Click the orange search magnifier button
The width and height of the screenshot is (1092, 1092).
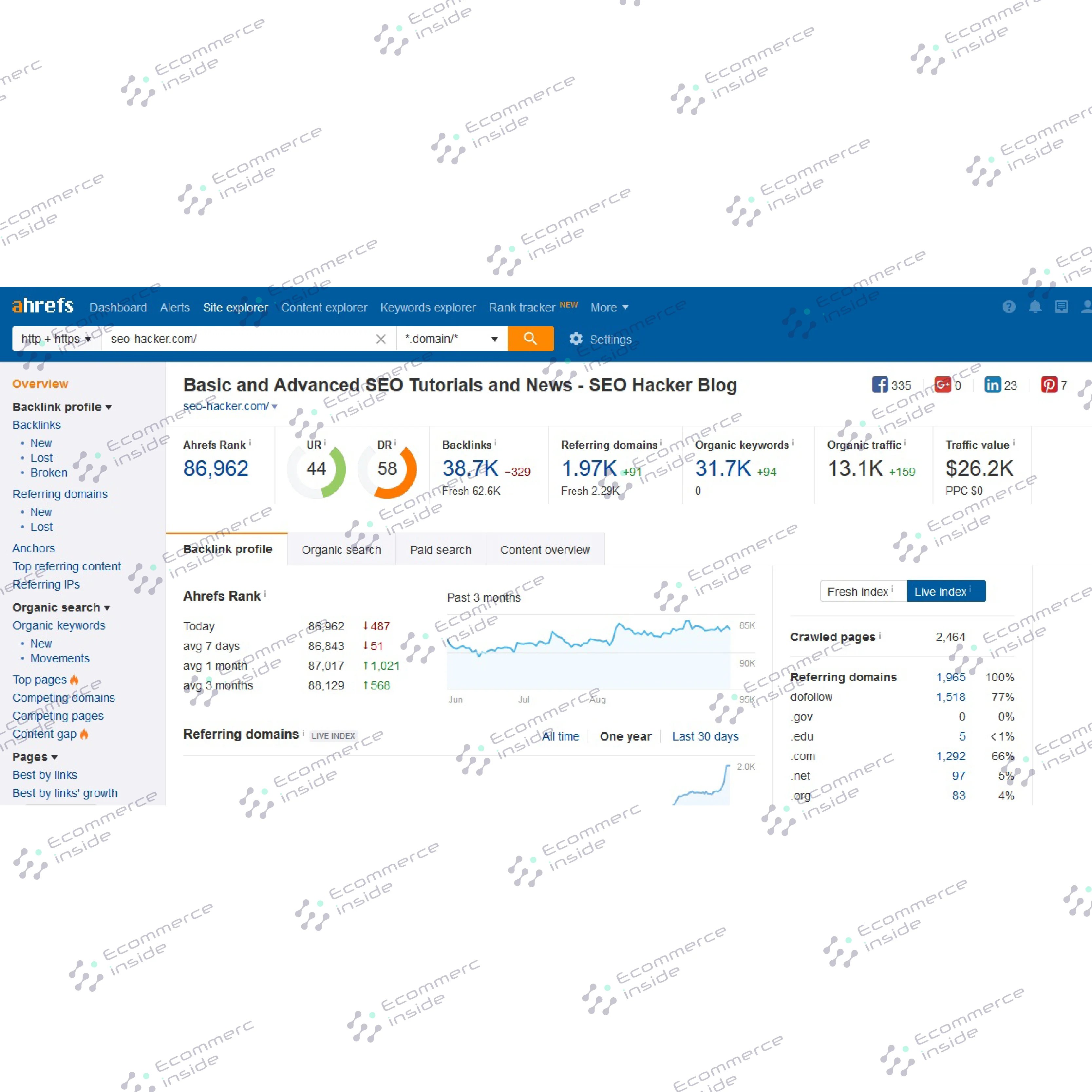(x=530, y=339)
